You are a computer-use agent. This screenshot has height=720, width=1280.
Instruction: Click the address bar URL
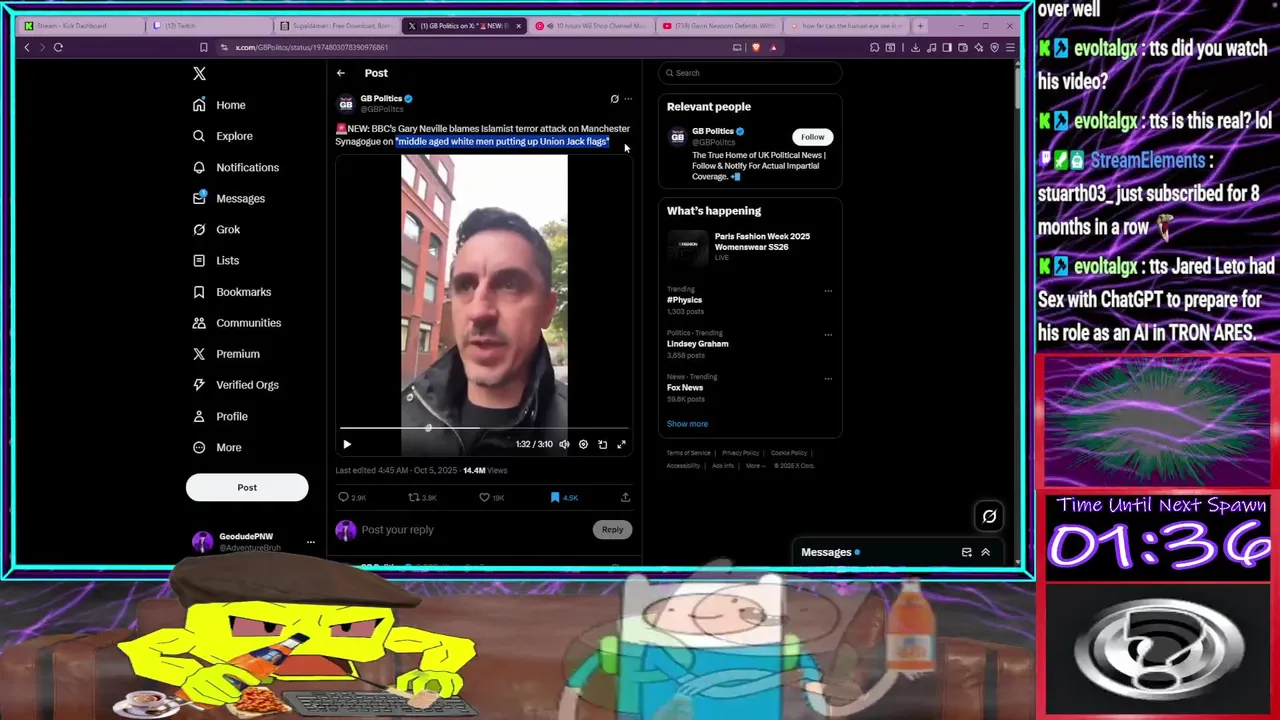[312, 47]
